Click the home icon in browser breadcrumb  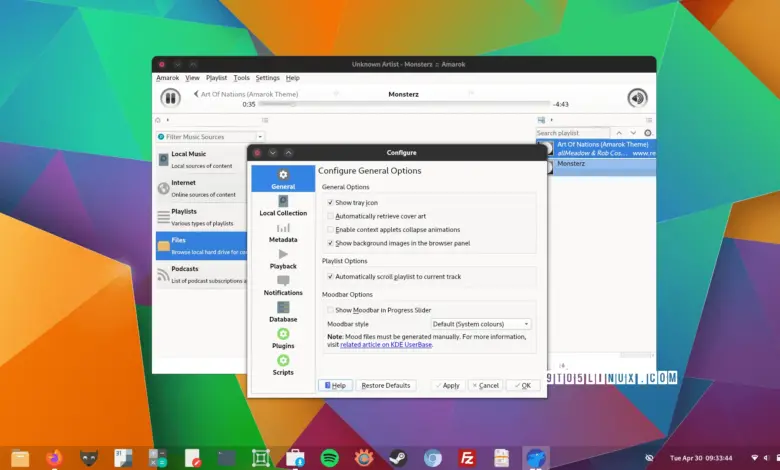(158, 120)
